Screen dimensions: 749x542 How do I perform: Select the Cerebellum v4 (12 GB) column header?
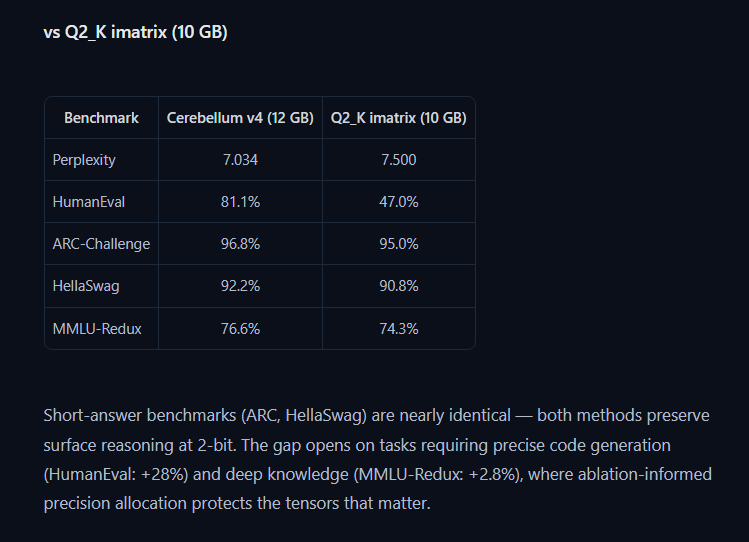coord(240,118)
